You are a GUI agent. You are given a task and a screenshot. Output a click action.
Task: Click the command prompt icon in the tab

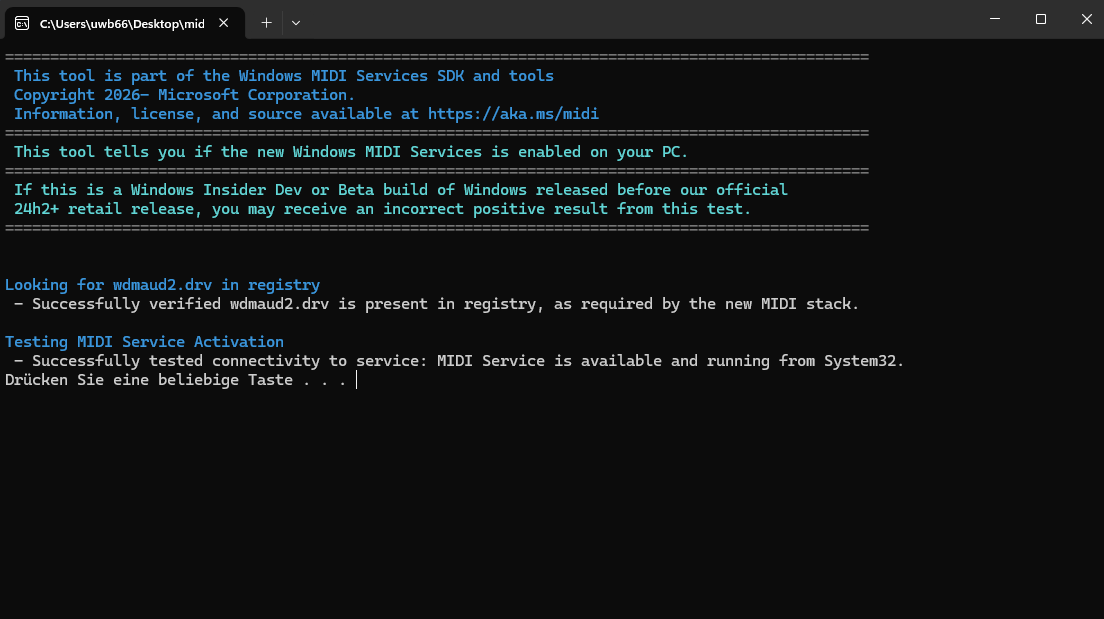click(x=21, y=22)
